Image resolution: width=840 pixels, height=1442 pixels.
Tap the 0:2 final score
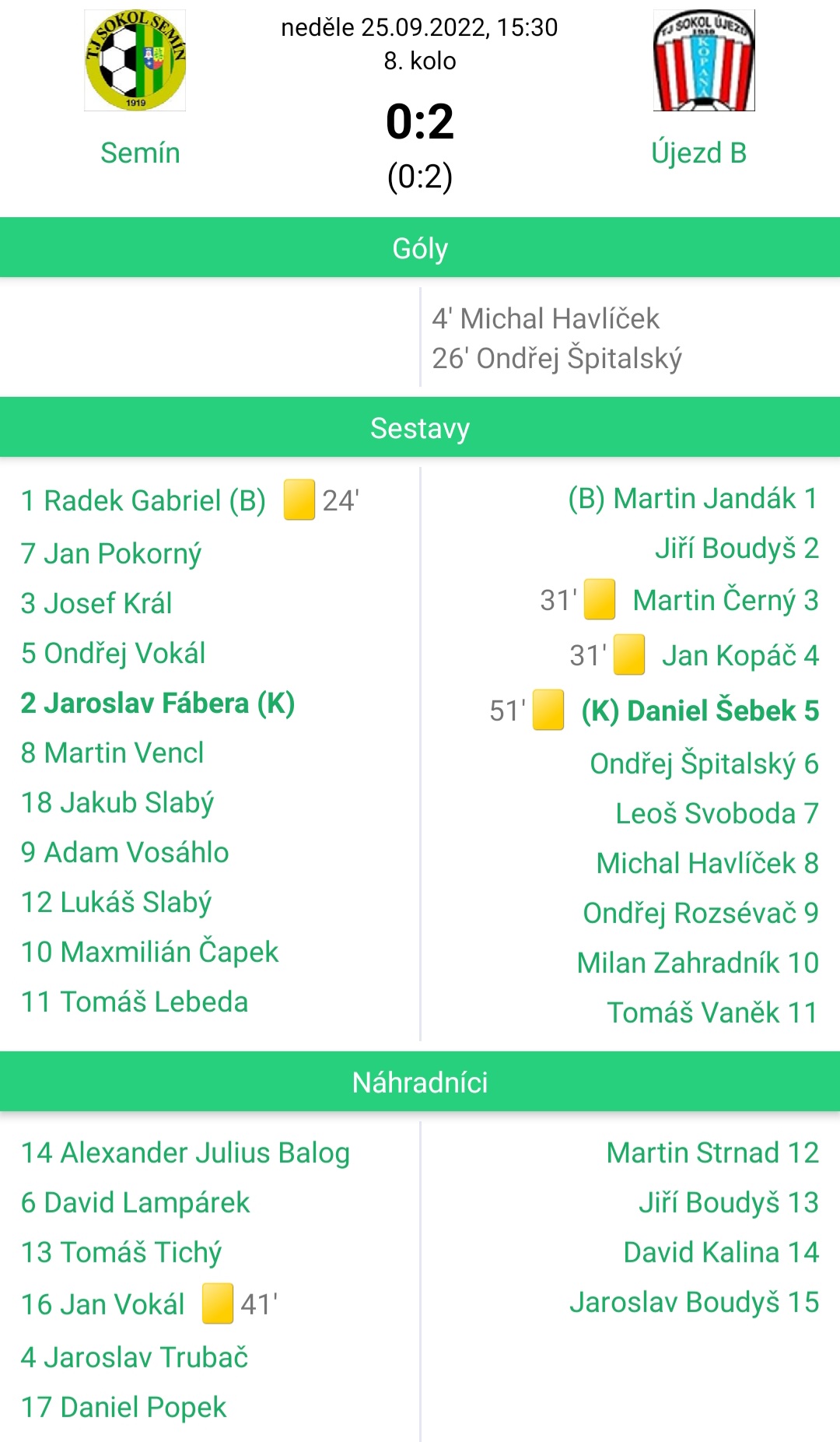(x=420, y=121)
